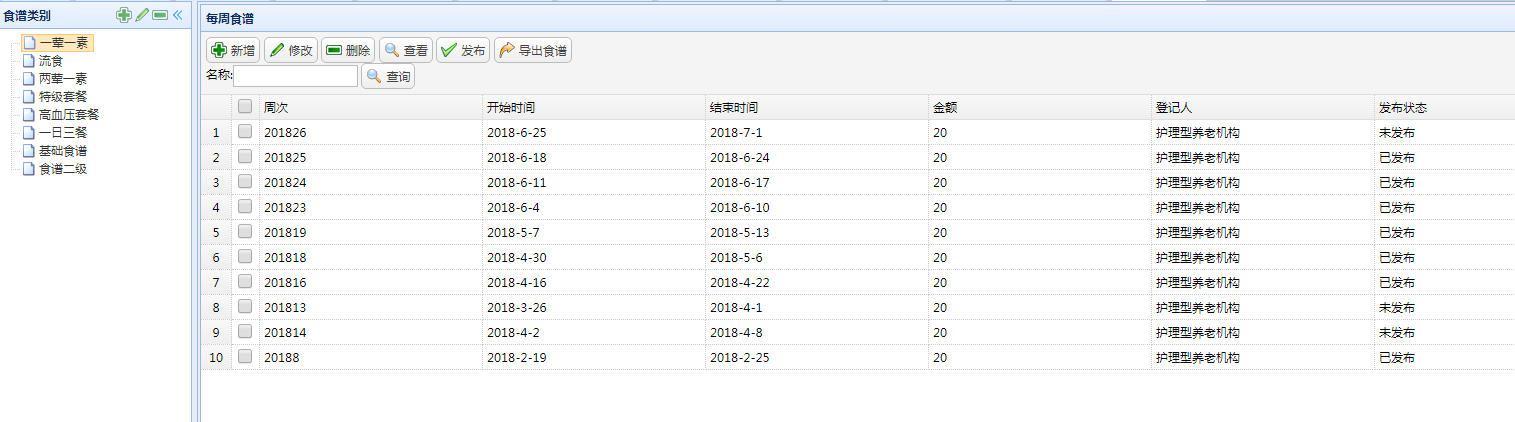1515x422 pixels.
Task: Click the green minus icon in 食谱类别 header
Action: (x=160, y=14)
